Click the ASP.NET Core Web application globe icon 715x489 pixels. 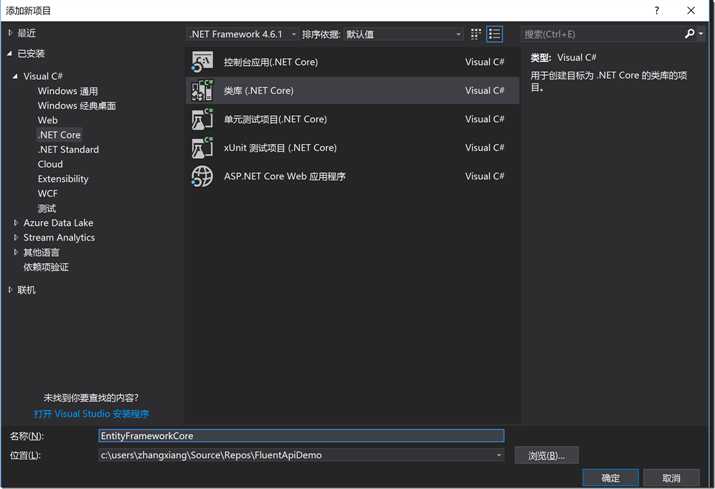(202, 176)
